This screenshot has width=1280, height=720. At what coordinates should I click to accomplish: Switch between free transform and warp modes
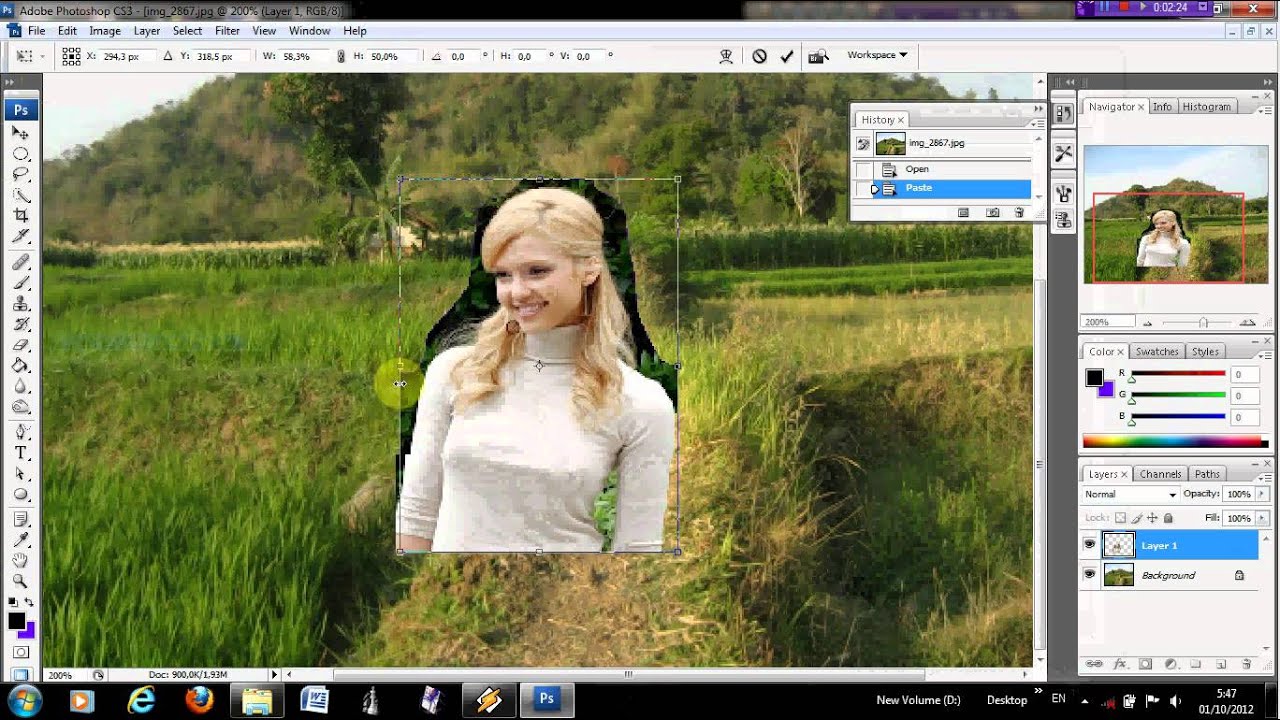tap(727, 57)
